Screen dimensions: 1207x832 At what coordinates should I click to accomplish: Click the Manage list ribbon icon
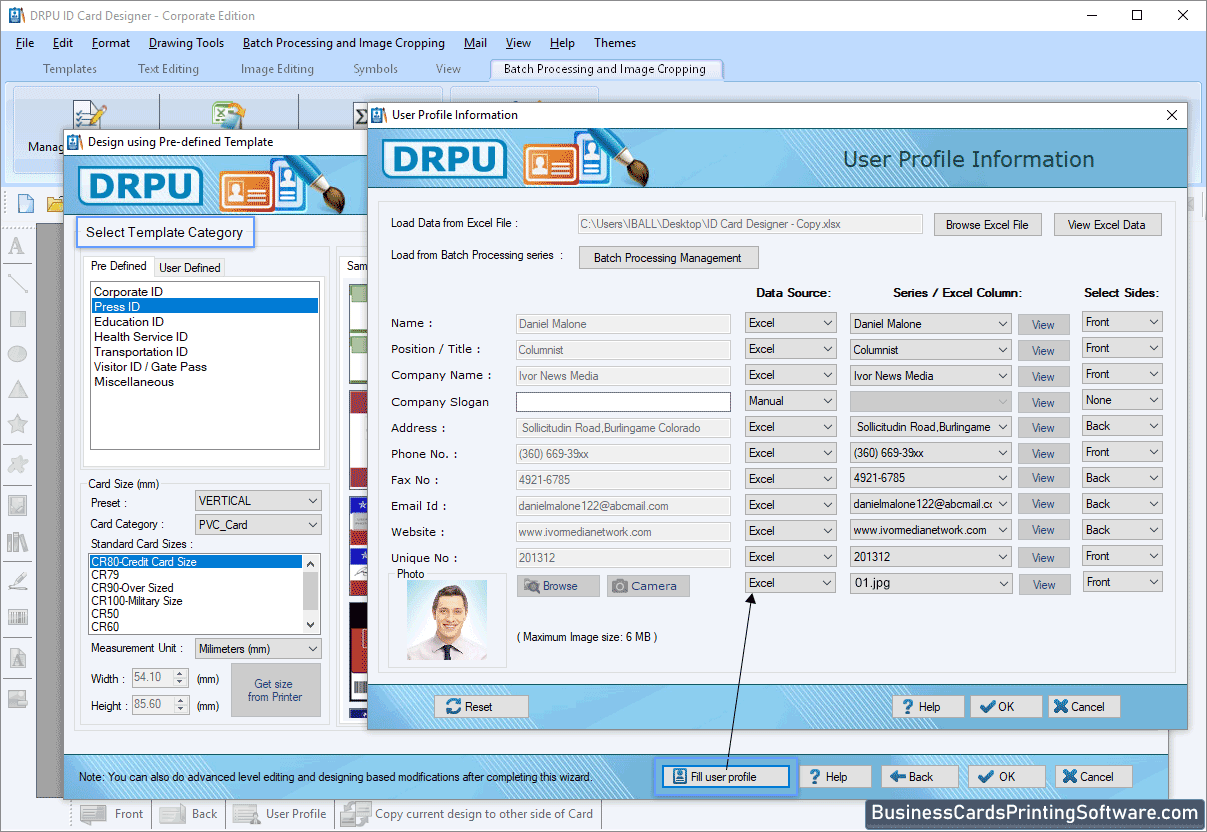[88, 113]
